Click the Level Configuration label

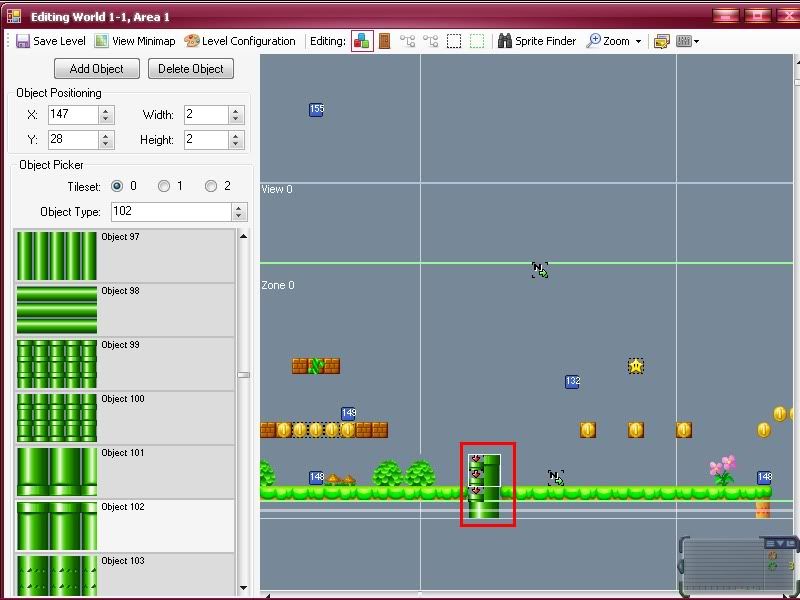[248, 41]
